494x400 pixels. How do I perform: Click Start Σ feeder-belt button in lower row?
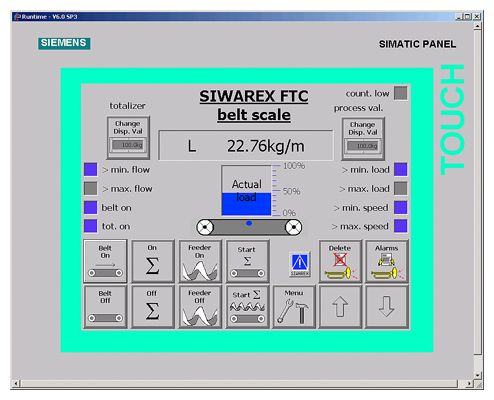click(248, 307)
